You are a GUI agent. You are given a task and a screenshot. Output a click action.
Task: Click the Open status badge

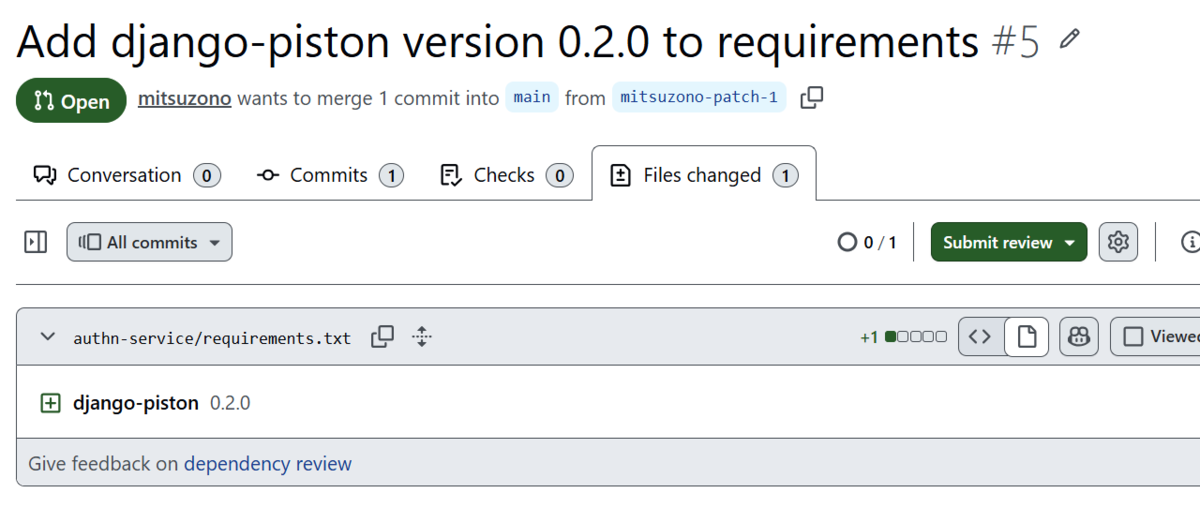click(x=71, y=100)
